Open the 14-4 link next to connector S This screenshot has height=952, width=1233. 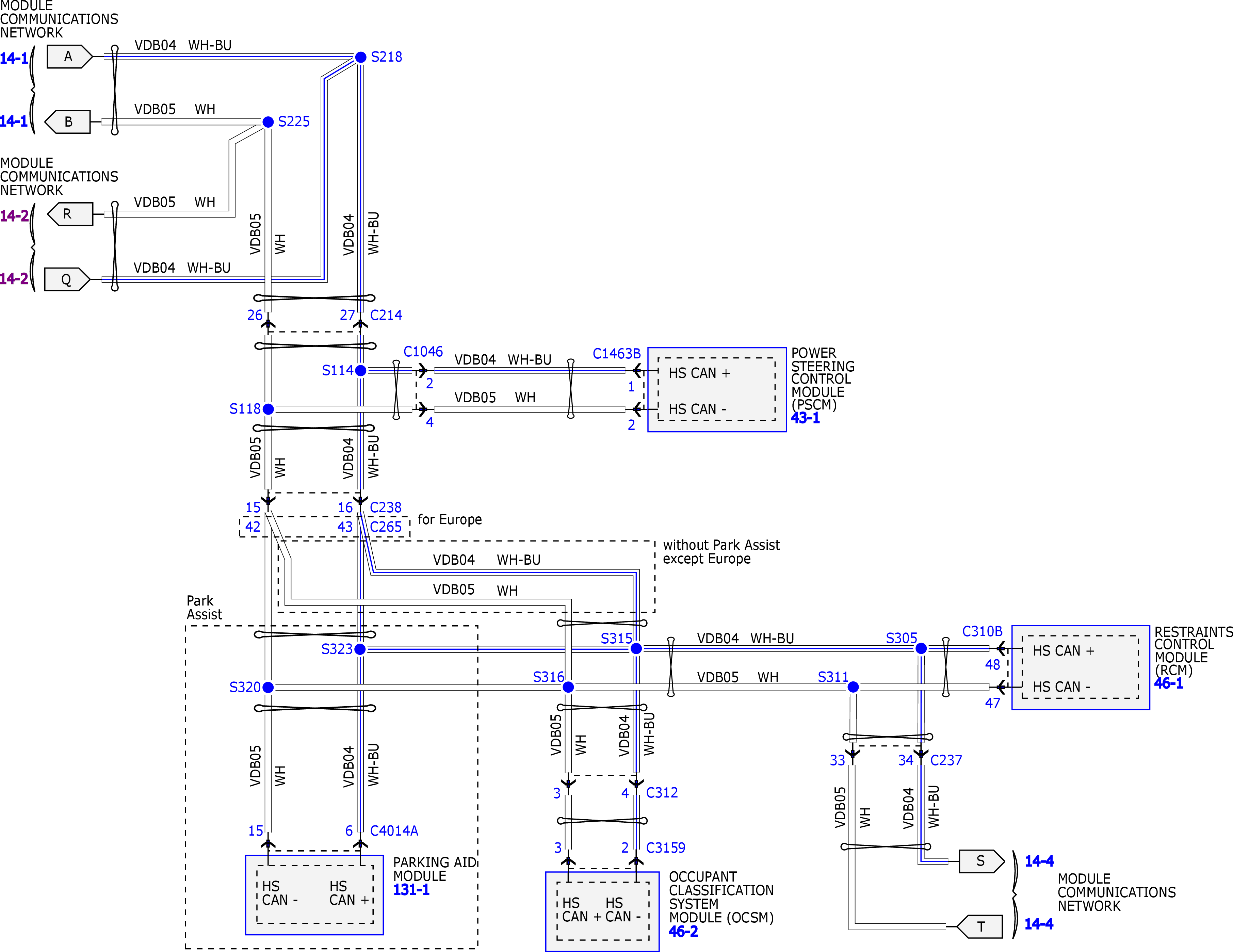click(1039, 861)
